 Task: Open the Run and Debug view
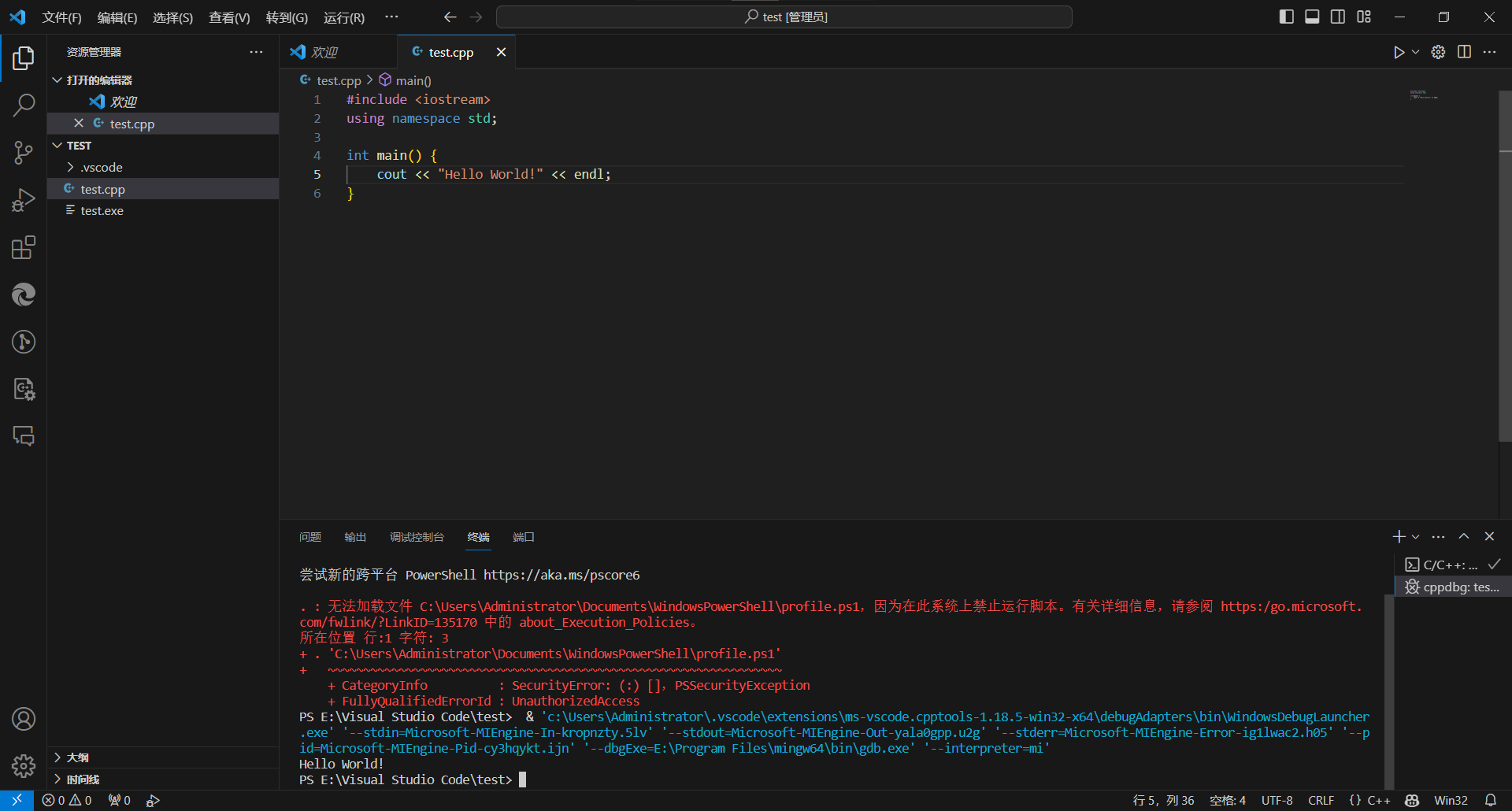24,200
